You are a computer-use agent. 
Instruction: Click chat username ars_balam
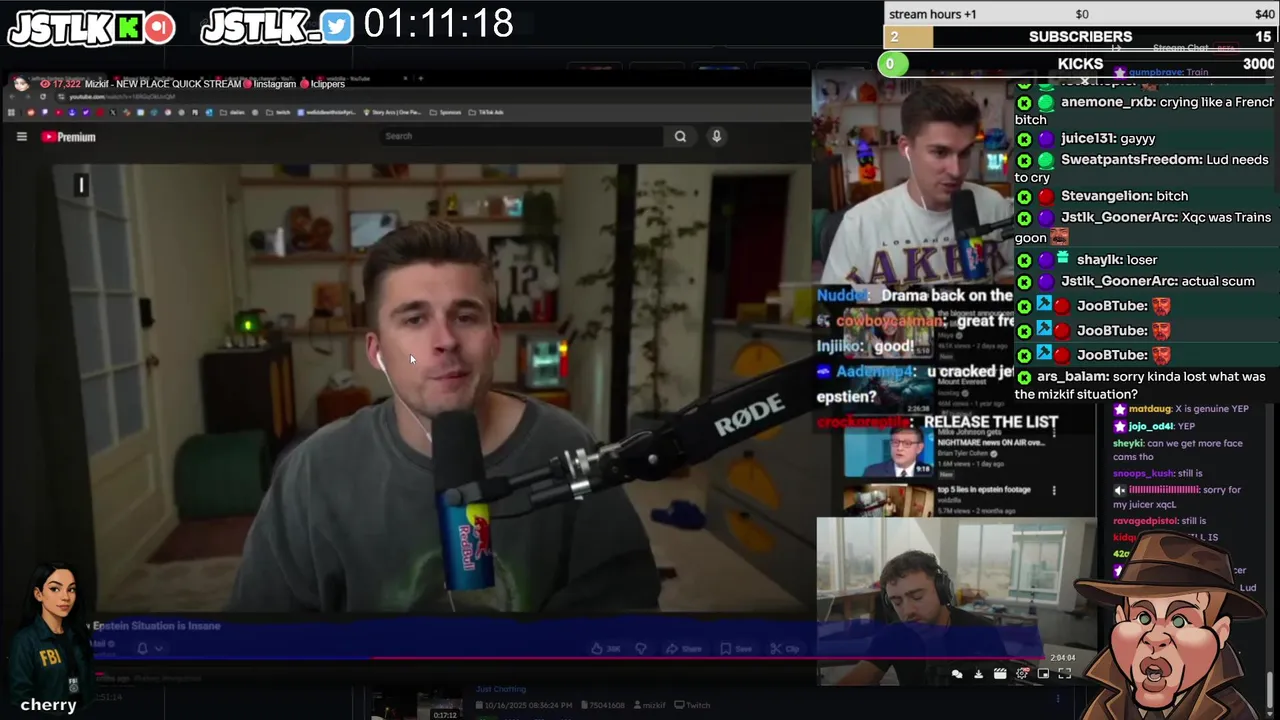tap(1073, 377)
